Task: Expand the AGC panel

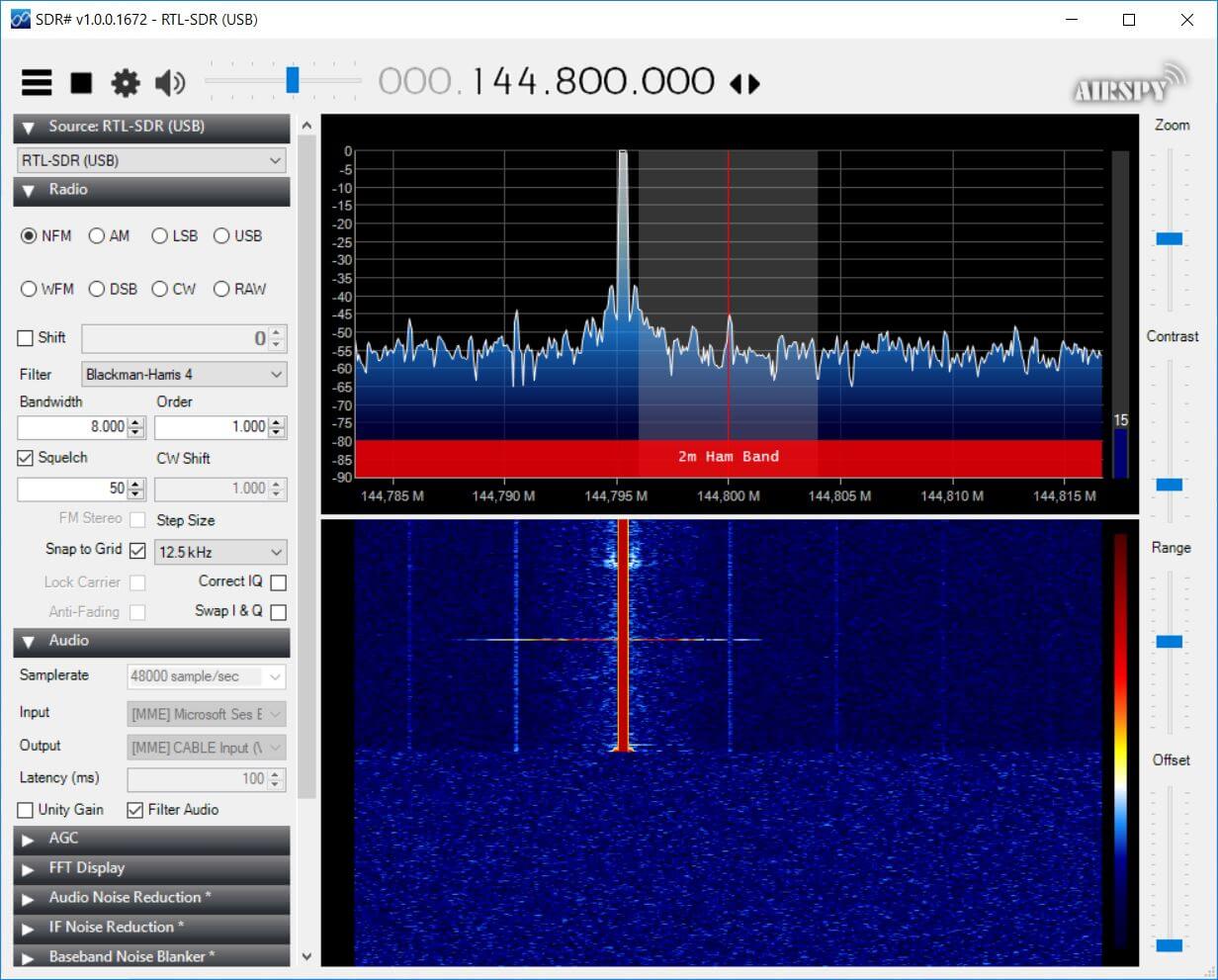Action: pos(151,839)
